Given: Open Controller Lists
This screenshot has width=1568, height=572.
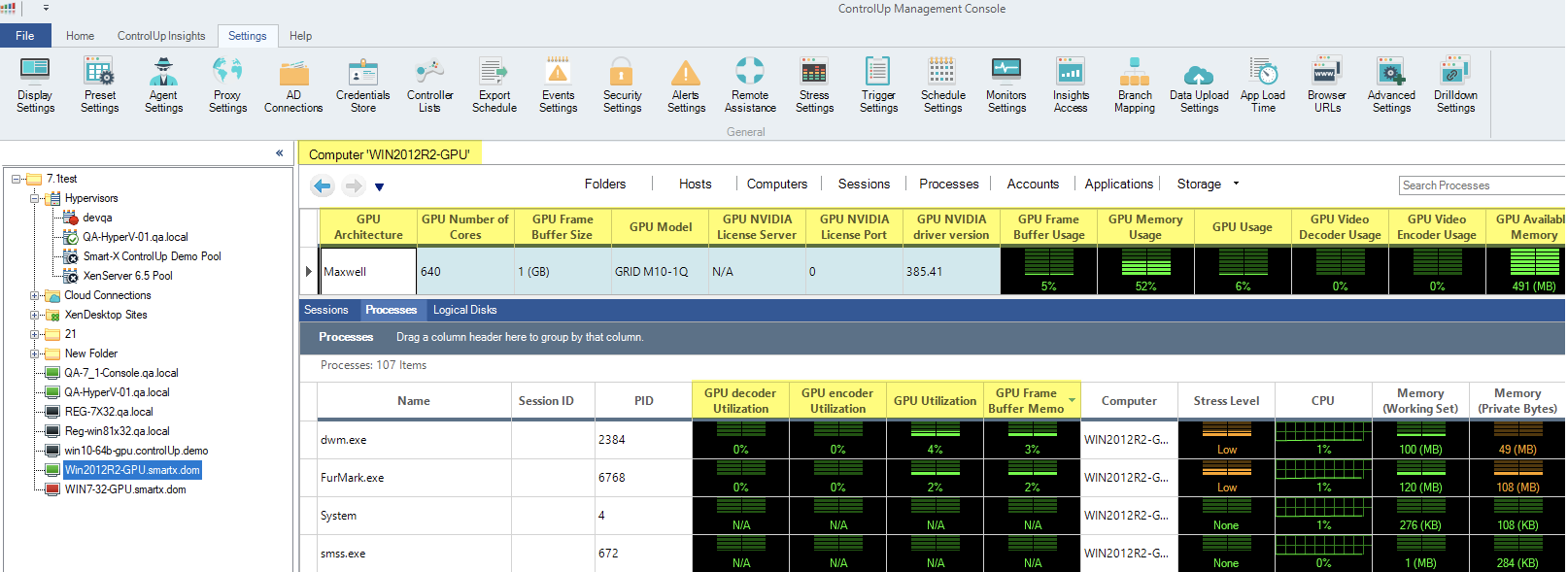Looking at the screenshot, I should 429,85.
